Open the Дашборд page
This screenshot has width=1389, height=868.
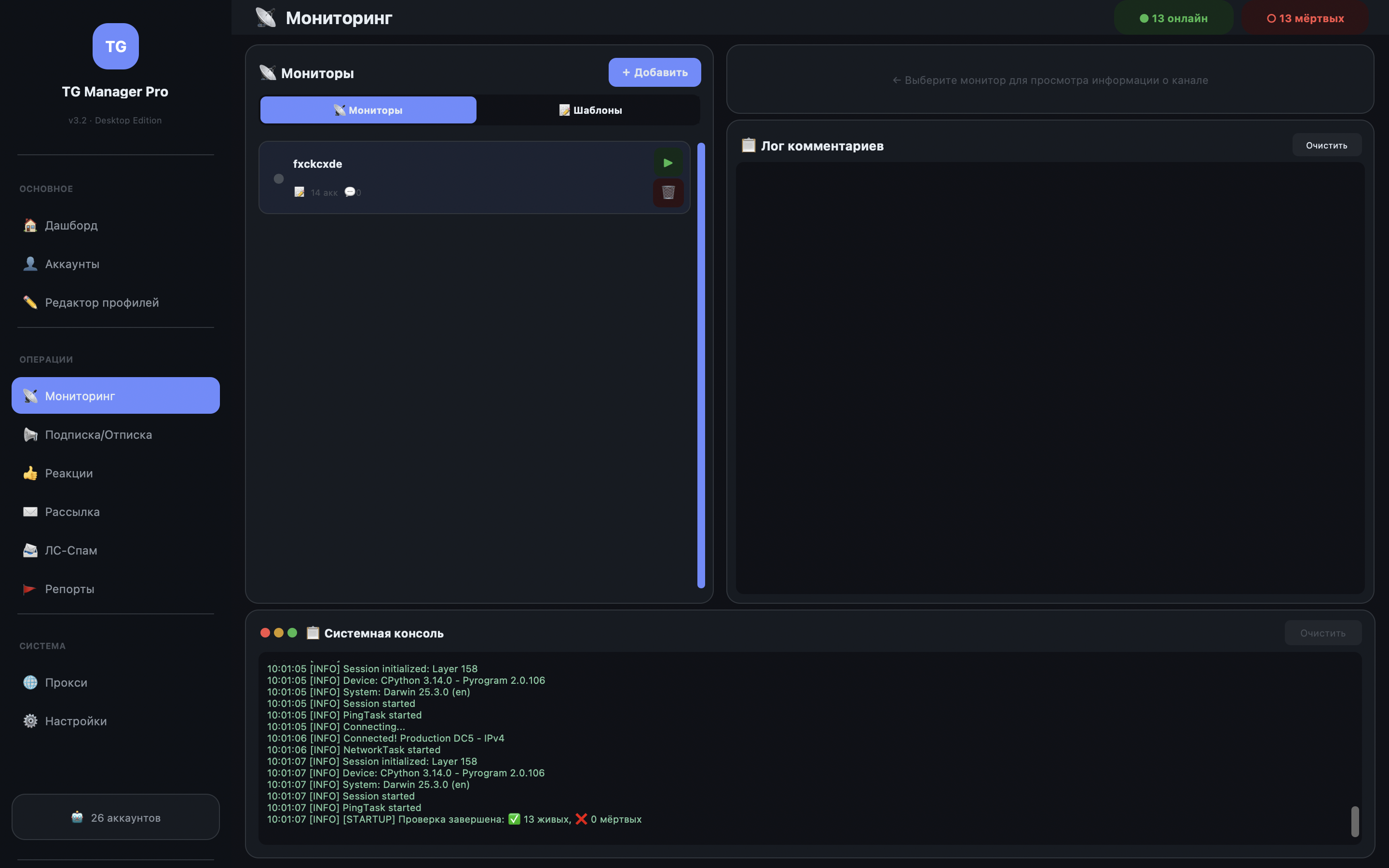(x=71, y=225)
